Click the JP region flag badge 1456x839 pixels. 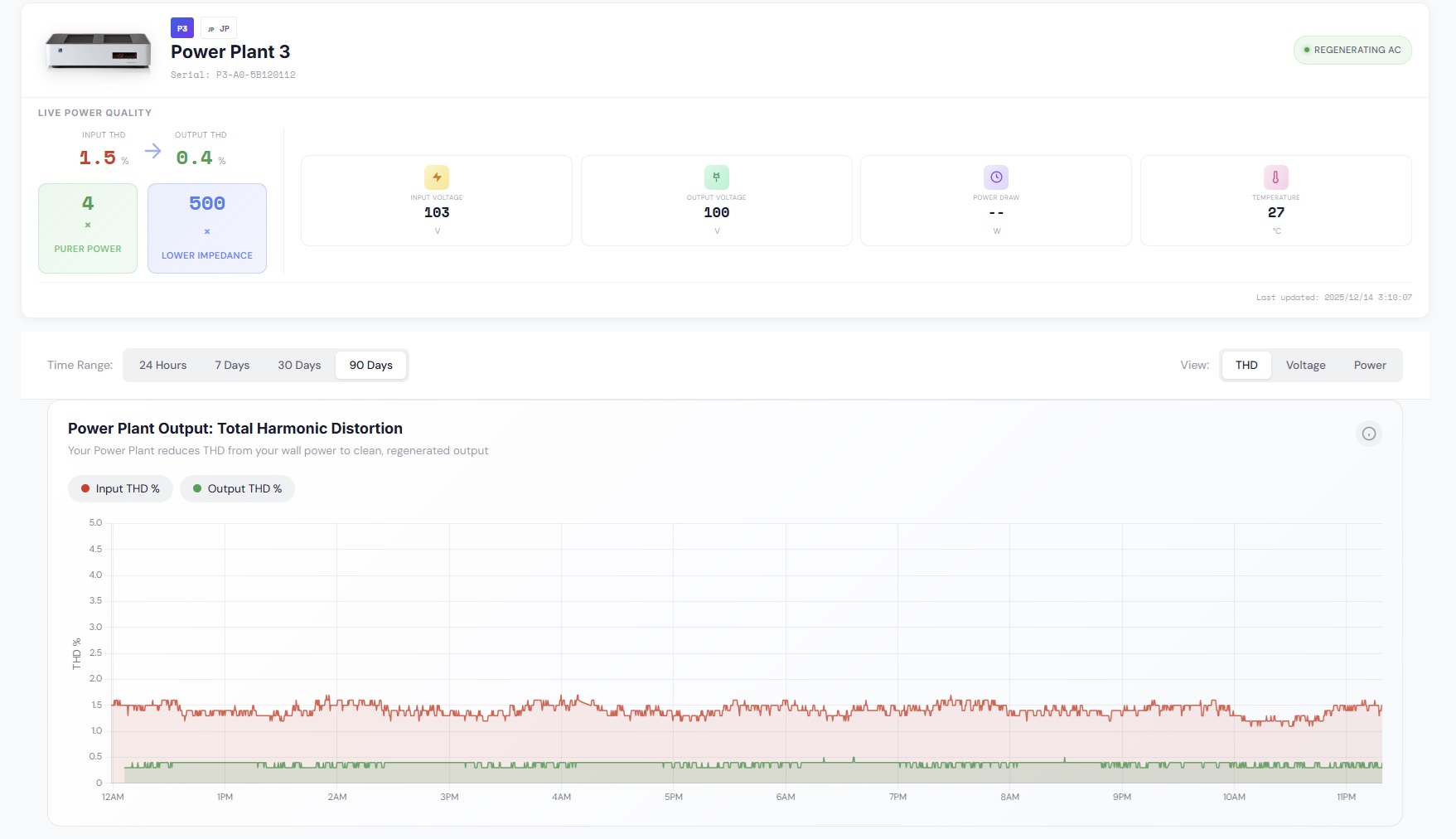pyautogui.click(x=219, y=28)
